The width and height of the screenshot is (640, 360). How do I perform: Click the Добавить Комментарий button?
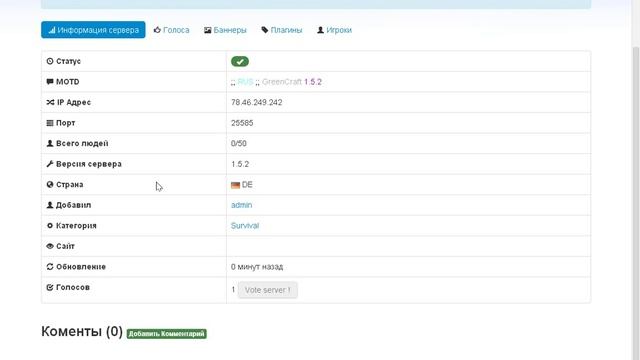167,334
